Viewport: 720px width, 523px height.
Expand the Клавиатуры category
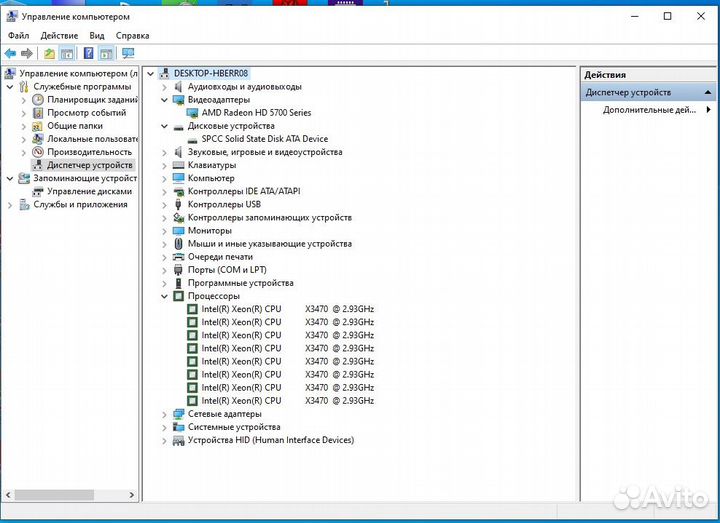tap(165, 165)
